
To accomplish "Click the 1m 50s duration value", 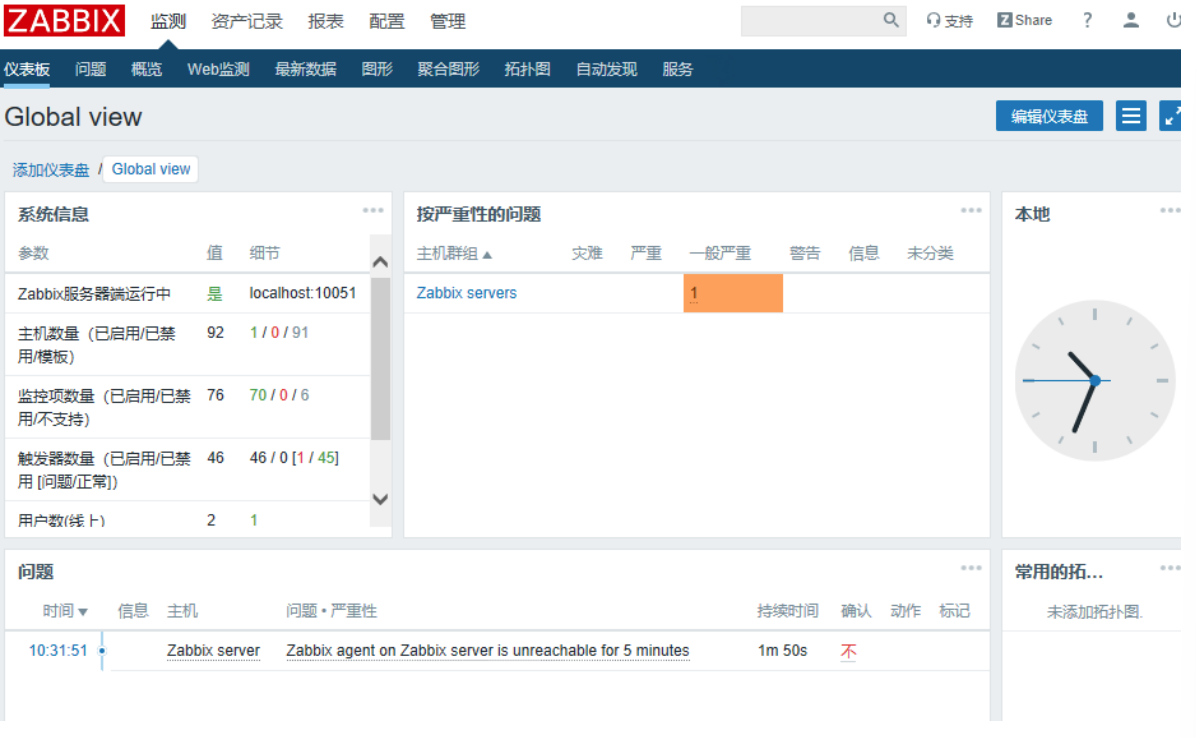I will tap(783, 650).
